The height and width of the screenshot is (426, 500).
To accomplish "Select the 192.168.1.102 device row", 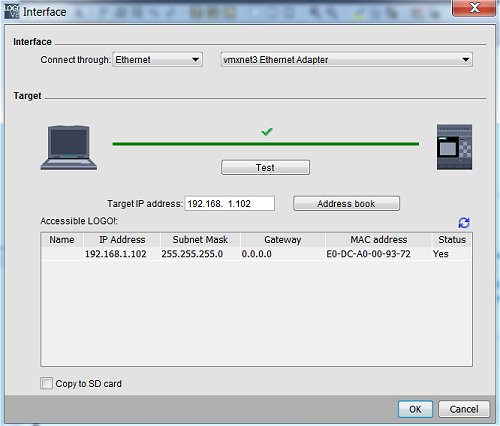I will [x=256, y=254].
